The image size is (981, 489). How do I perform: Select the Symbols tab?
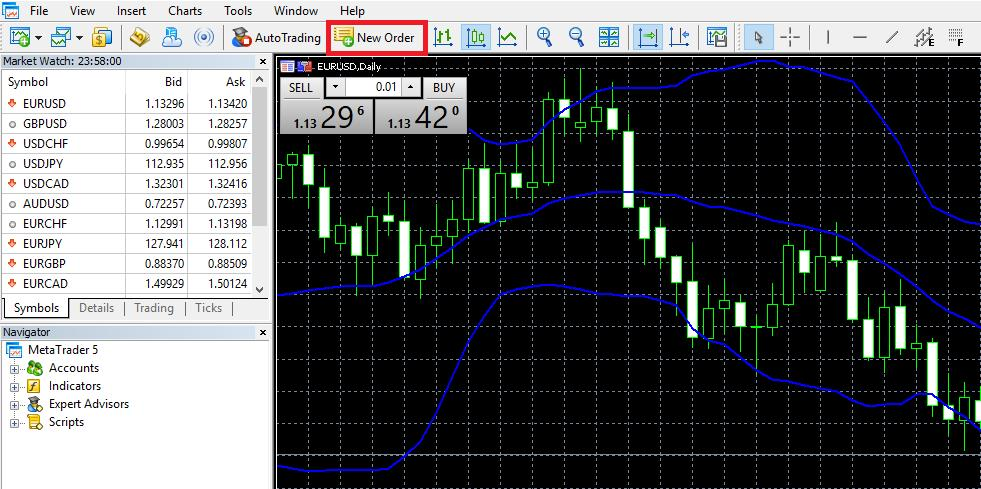click(x=36, y=308)
